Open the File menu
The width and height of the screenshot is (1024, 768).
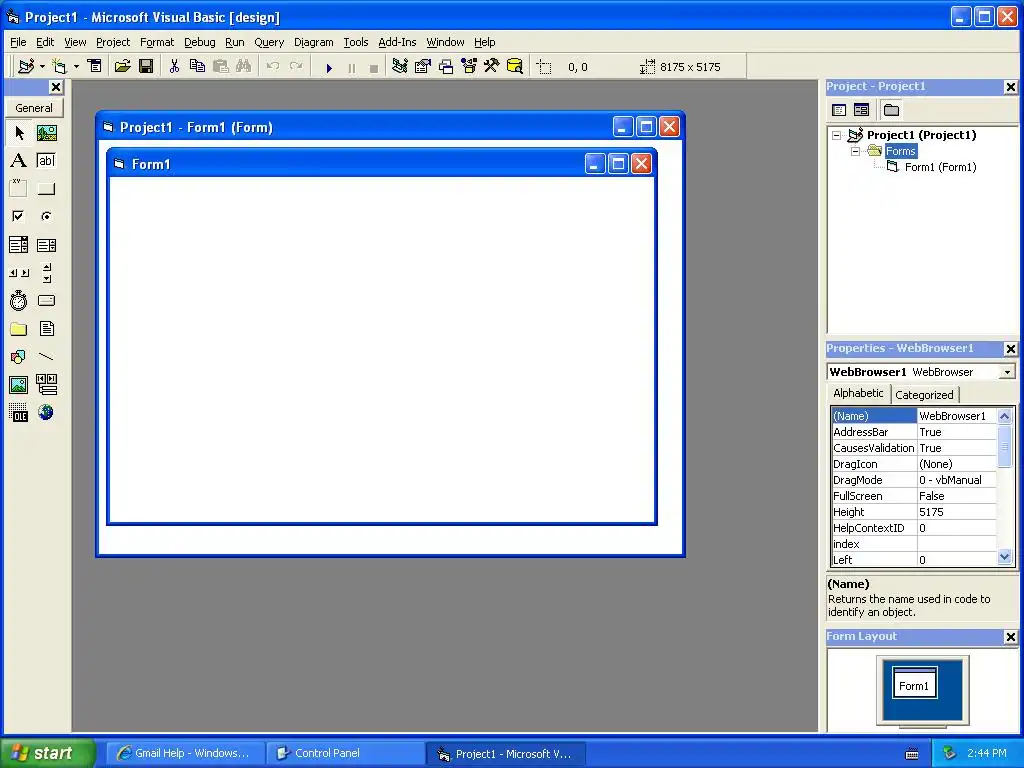(18, 42)
